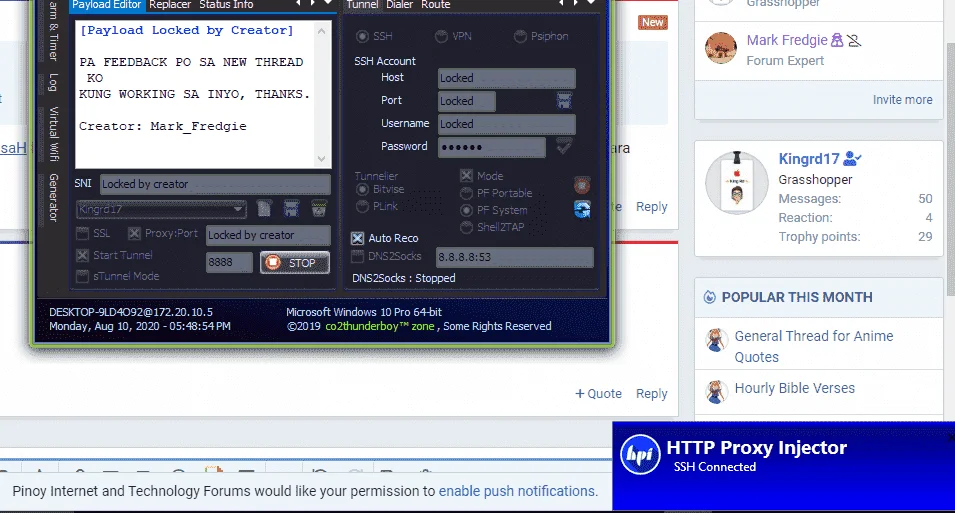Toggle the Auto Reco checkbox
Viewport: 955px width, 513px height.
pos(358,238)
